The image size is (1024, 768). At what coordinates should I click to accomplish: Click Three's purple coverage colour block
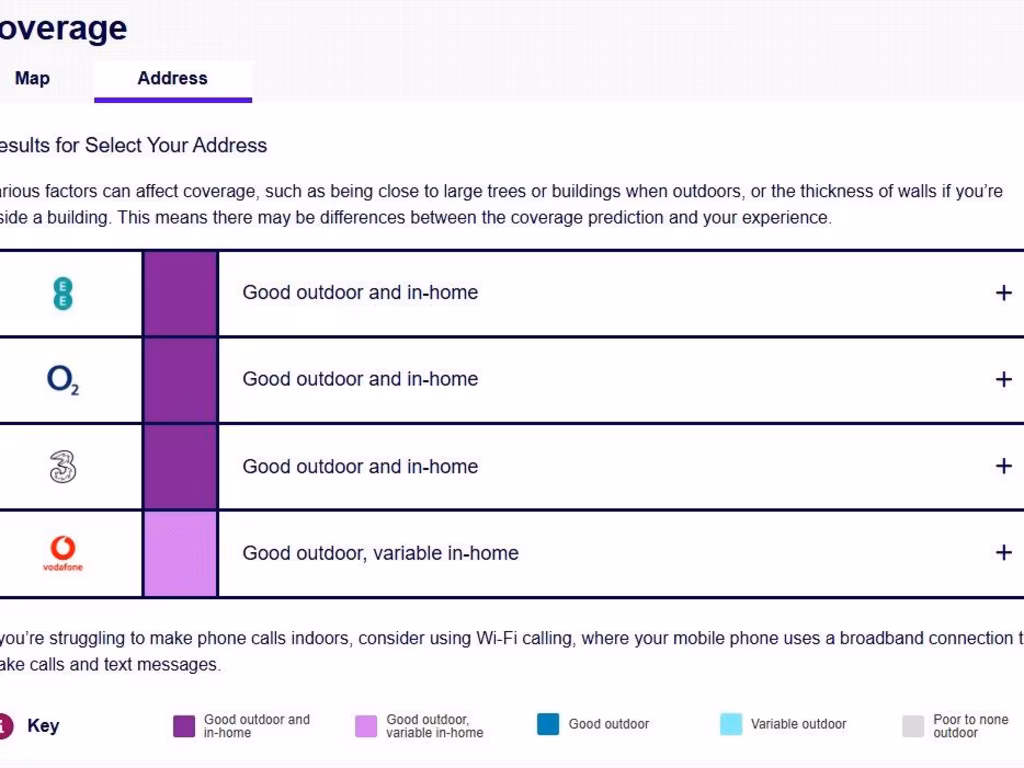coord(180,467)
